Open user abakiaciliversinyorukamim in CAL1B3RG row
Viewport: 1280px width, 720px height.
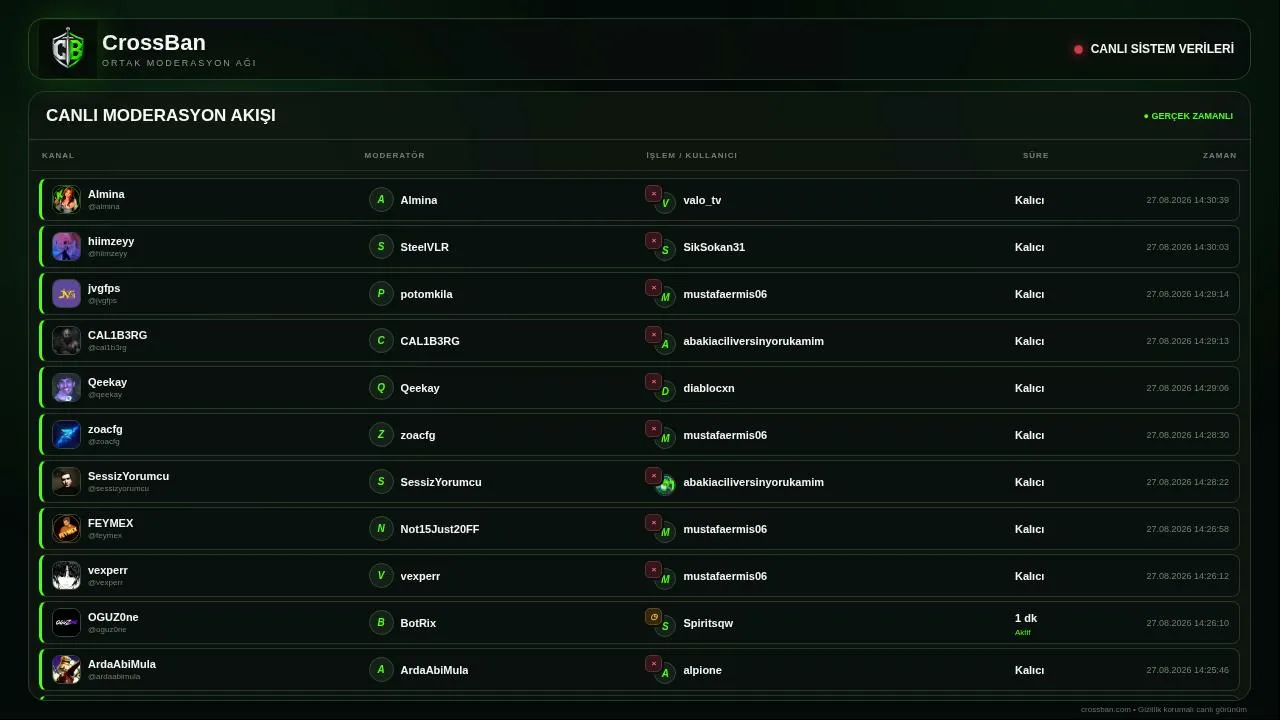[753, 341]
